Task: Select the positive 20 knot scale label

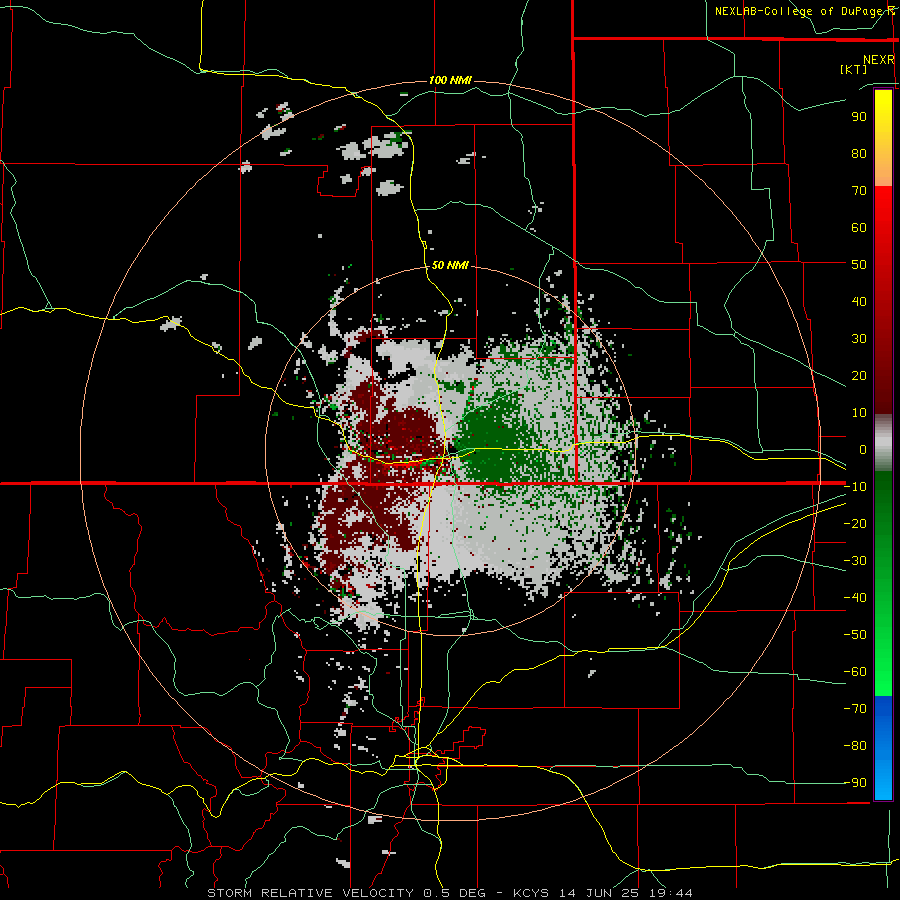Action: (859, 375)
